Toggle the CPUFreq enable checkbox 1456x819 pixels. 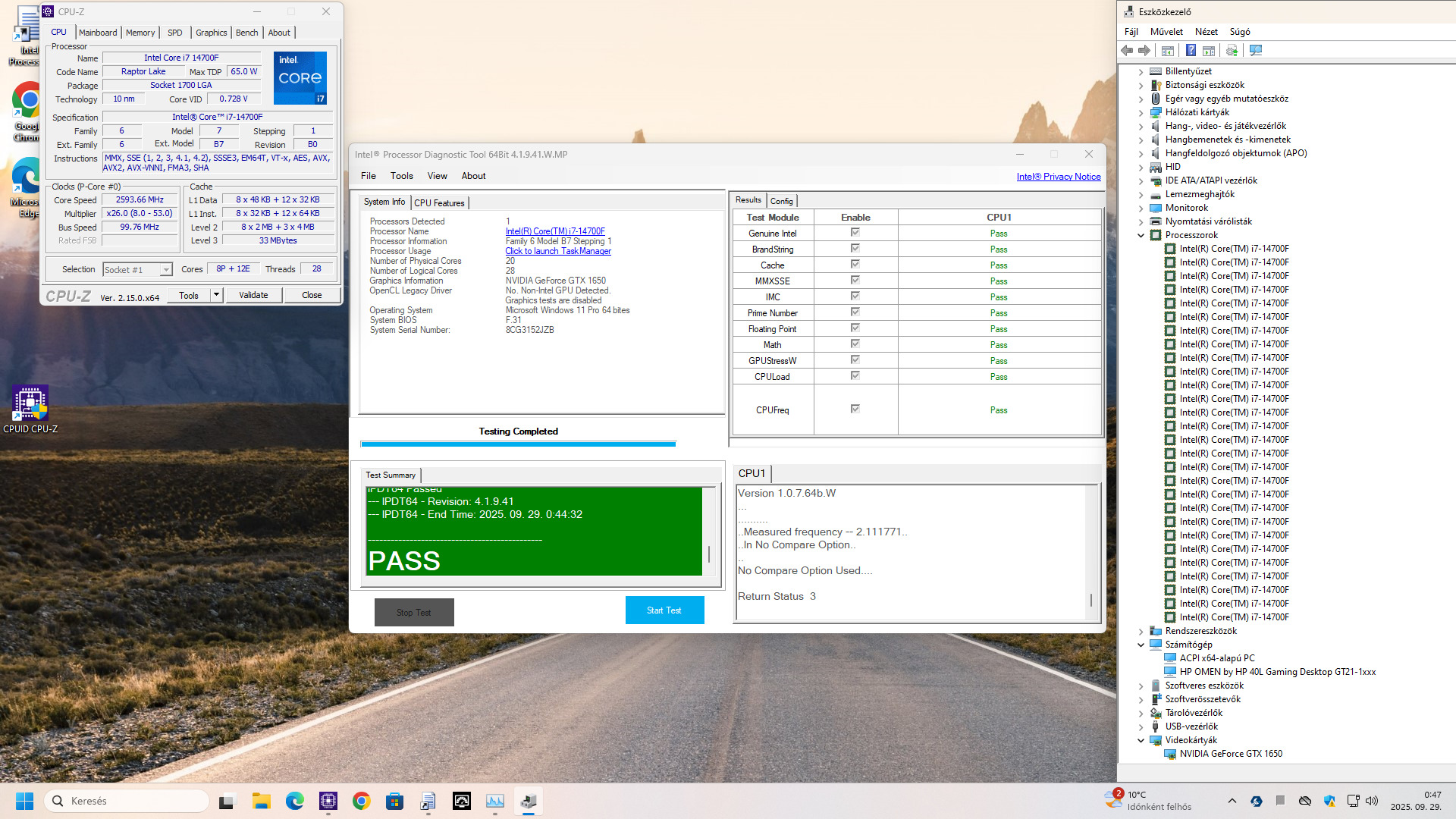point(855,409)
